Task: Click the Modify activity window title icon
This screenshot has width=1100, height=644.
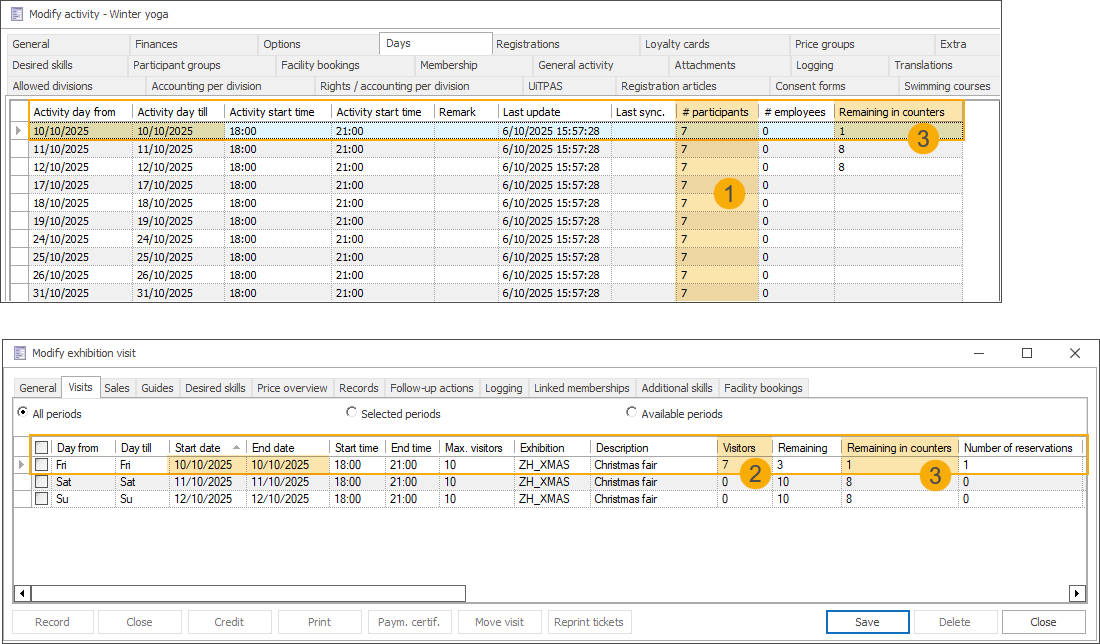Action: point(17,14)
